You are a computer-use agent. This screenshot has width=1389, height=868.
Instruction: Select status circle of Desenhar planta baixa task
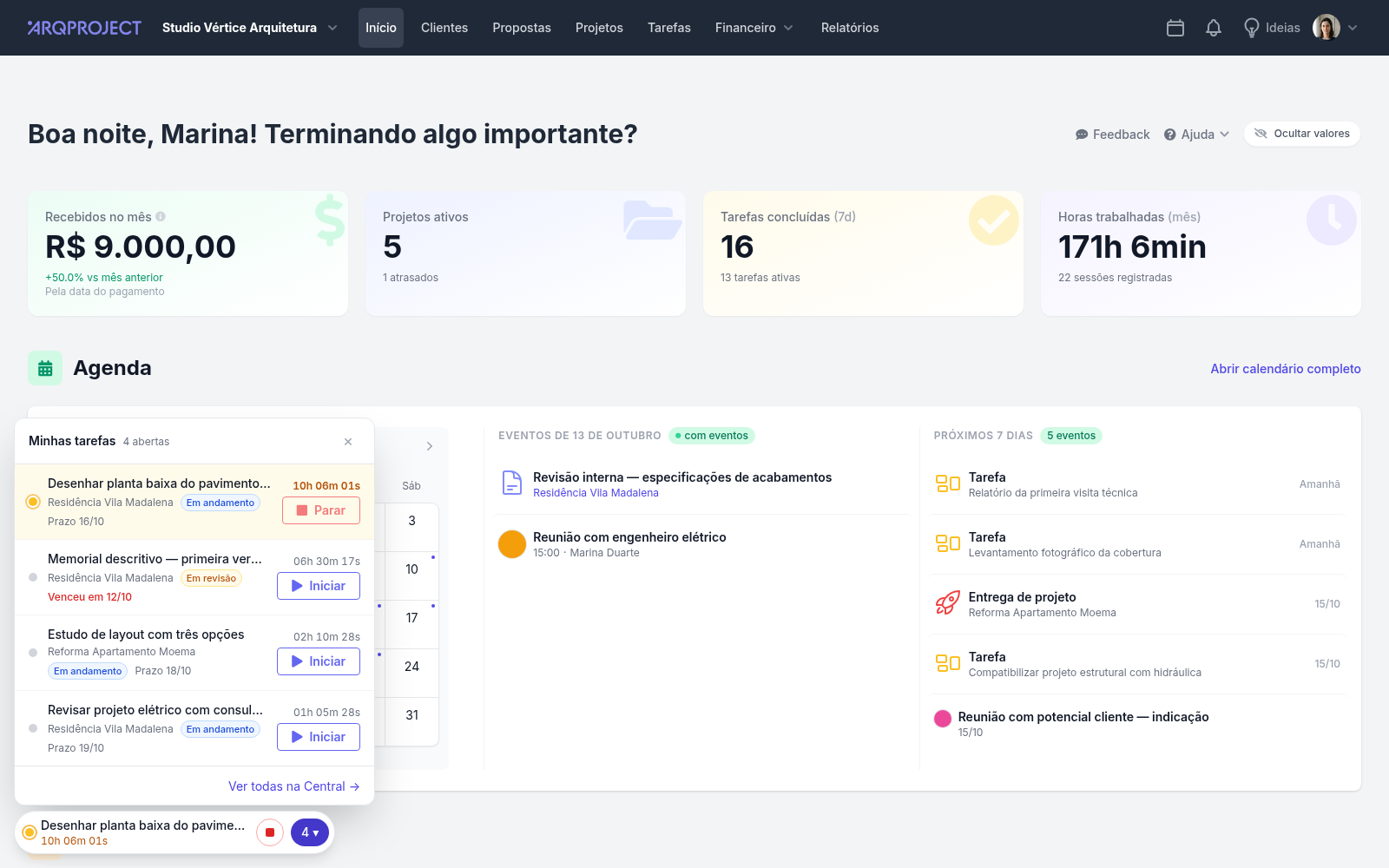(x=33, y=502)
